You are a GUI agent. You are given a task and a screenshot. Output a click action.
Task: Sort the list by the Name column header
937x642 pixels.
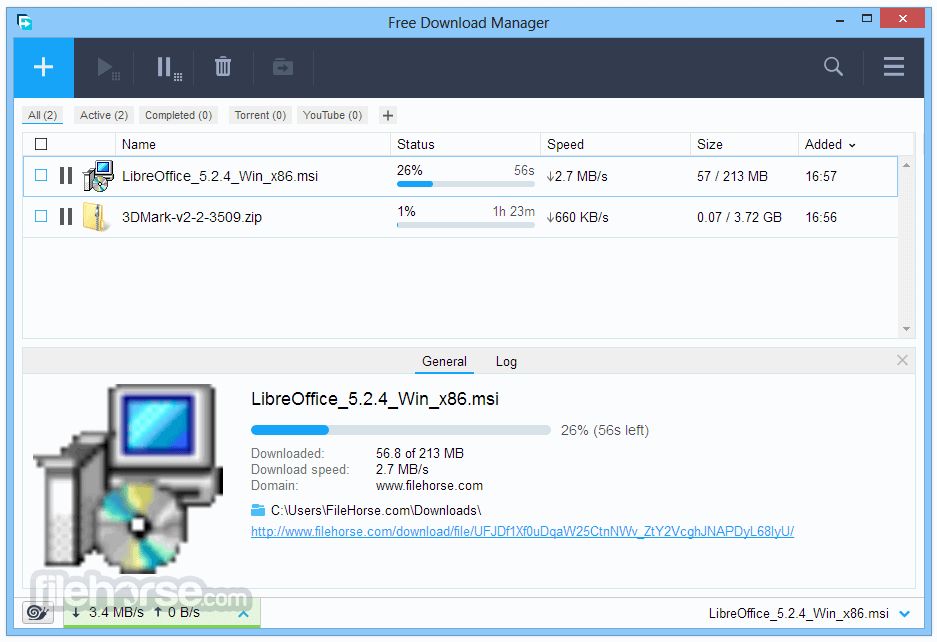tap(253, 145)
